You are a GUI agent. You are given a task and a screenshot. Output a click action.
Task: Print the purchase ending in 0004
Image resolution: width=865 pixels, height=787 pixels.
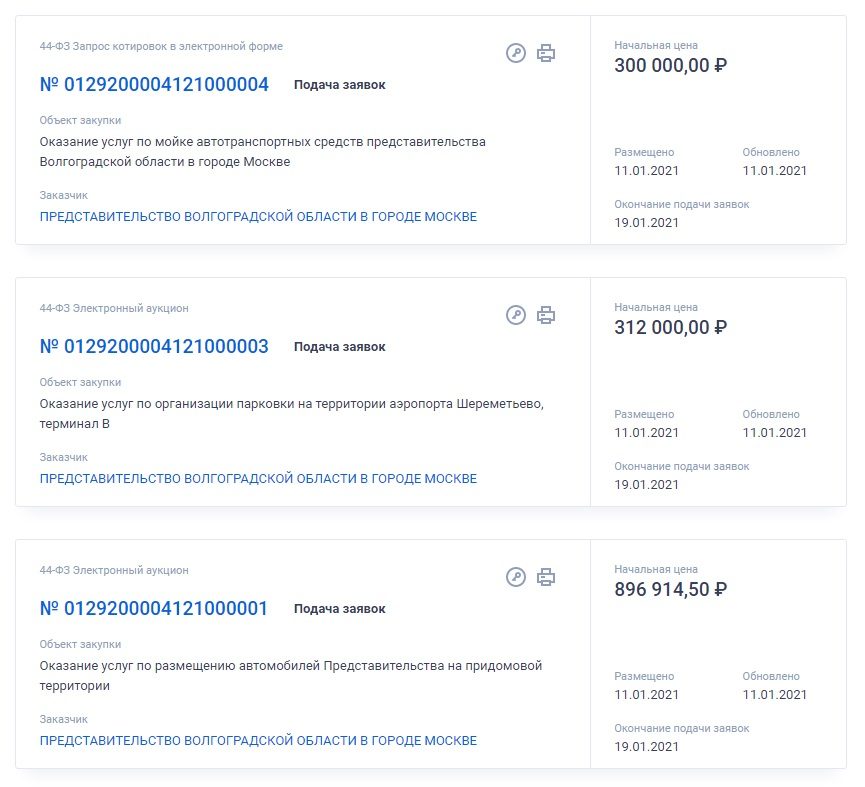[x=546, y=53]
